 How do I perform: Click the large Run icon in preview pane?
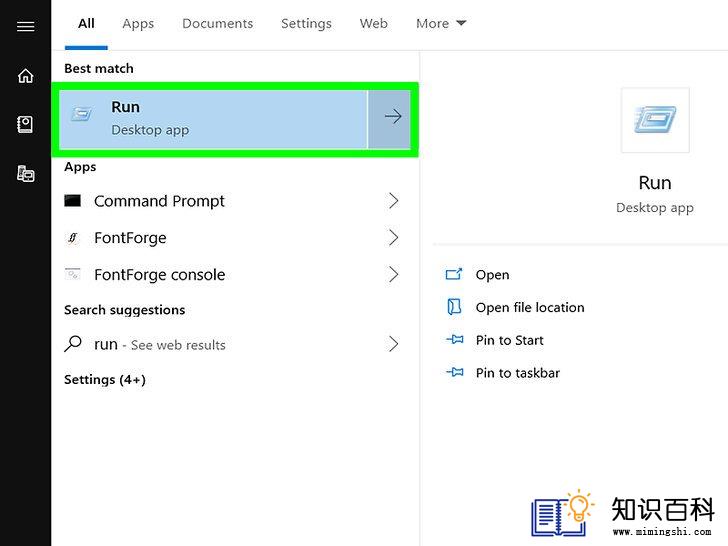pyautogui.click(x=655, y=119)
